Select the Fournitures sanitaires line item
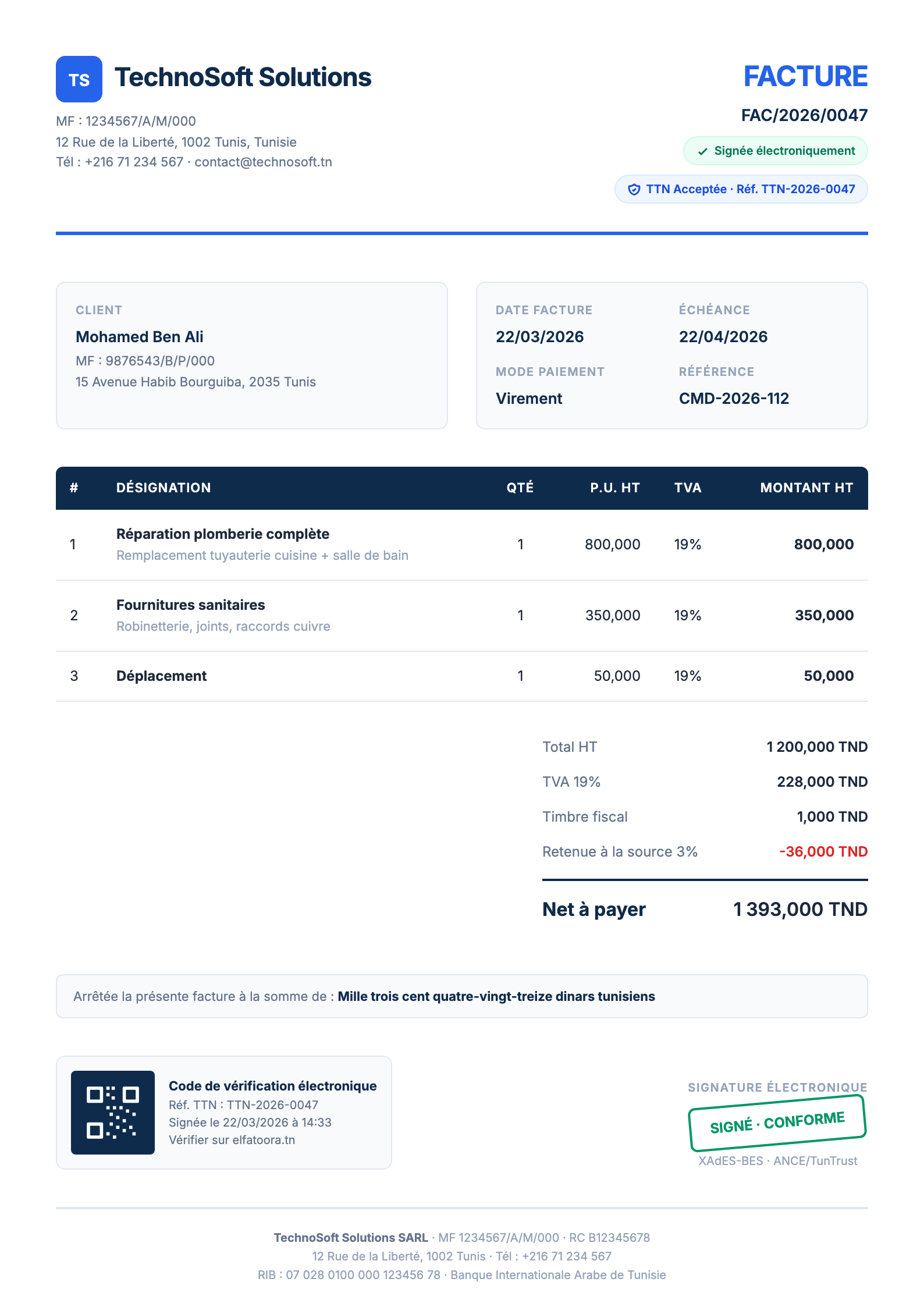Image resolution: width=924 pixels, height=1307 pixels. (191, 605)
